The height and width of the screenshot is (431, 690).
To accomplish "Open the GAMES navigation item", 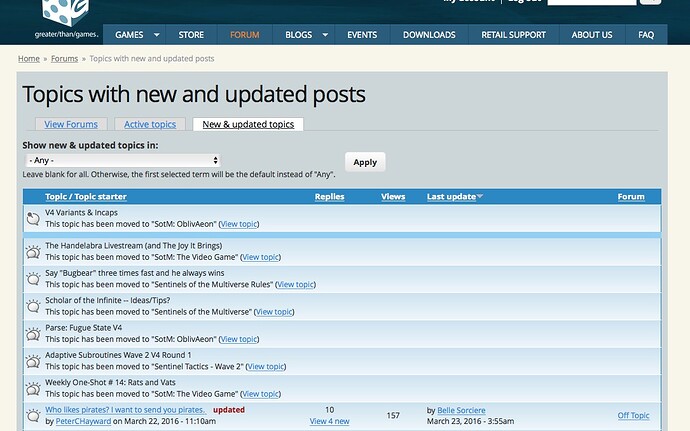I will tap(129, 35).
